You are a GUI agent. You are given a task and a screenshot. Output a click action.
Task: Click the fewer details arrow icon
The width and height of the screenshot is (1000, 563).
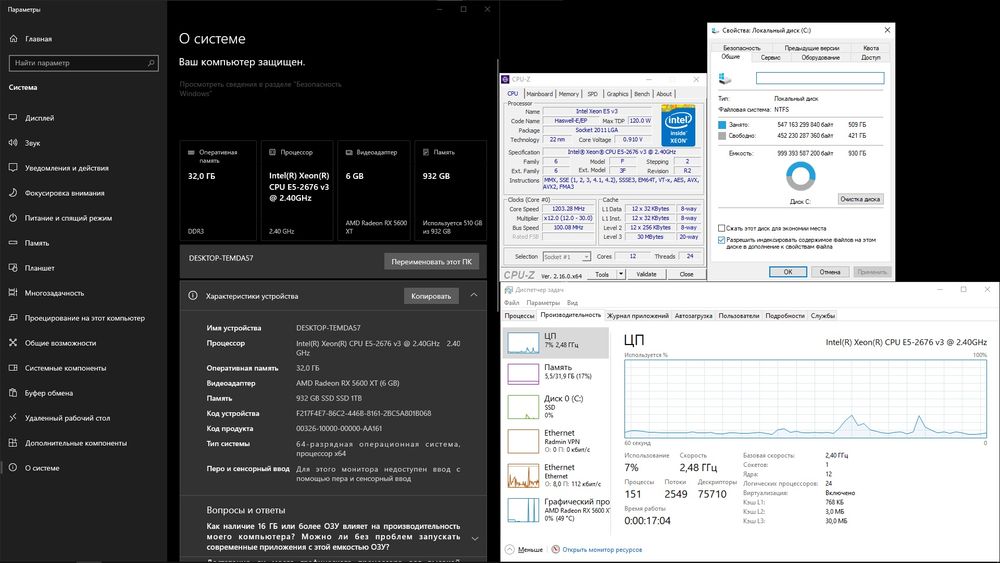(510, 549)
